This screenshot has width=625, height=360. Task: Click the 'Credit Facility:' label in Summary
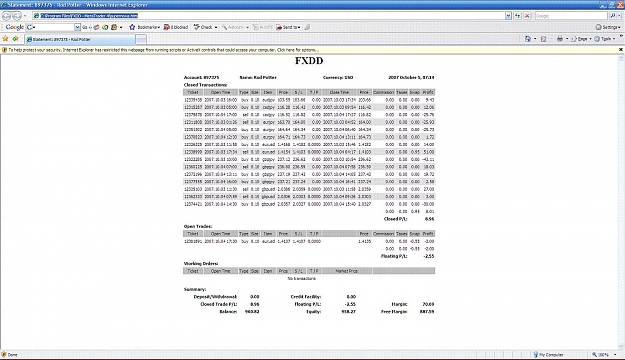[x=306, y=297]
